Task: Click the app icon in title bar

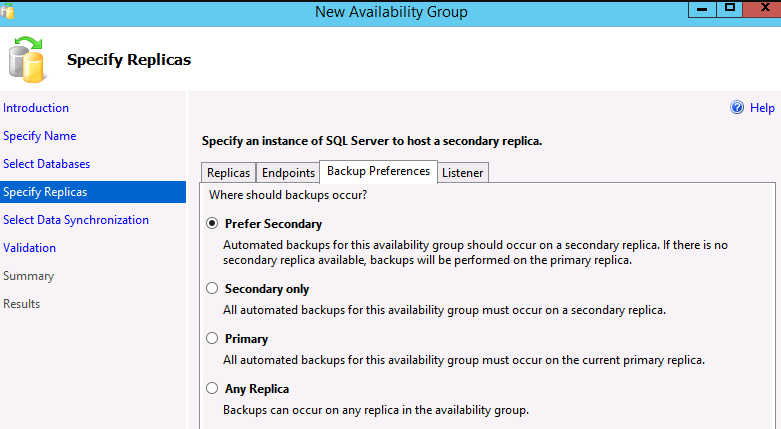Action: point(8,11)
